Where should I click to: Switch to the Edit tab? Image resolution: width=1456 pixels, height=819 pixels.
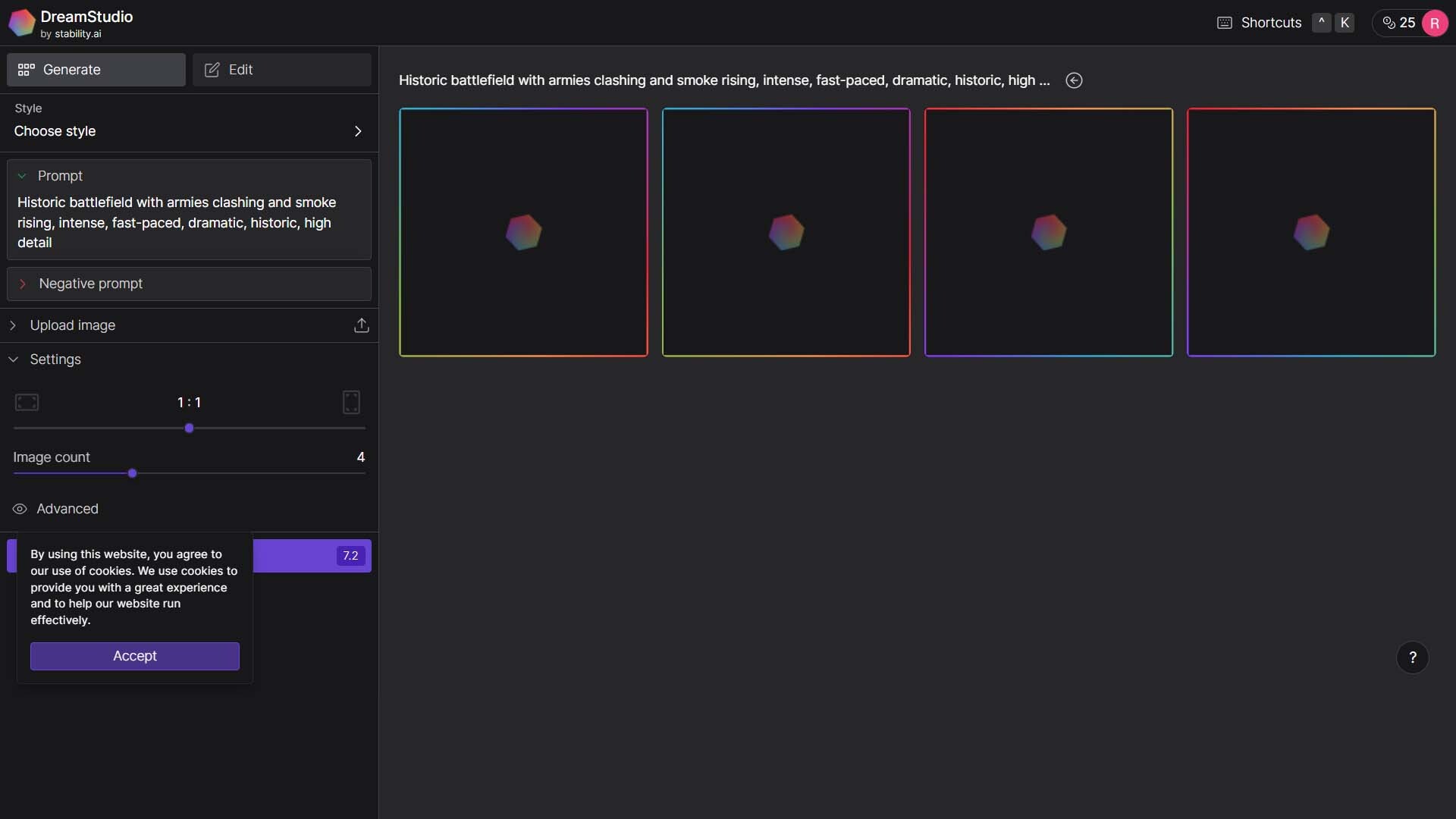click(x=281, y=70)
